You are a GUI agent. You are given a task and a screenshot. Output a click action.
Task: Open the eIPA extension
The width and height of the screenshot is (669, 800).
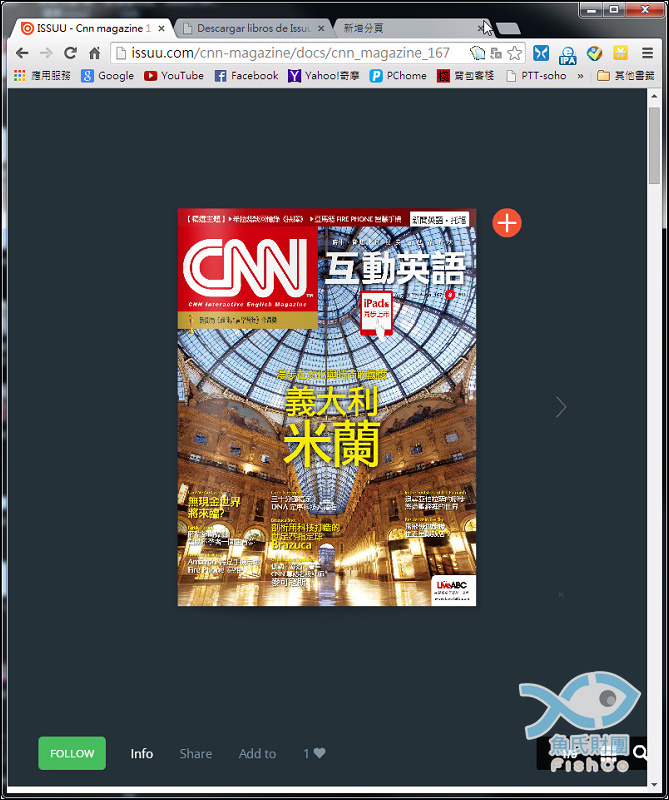tap(567, 54)
